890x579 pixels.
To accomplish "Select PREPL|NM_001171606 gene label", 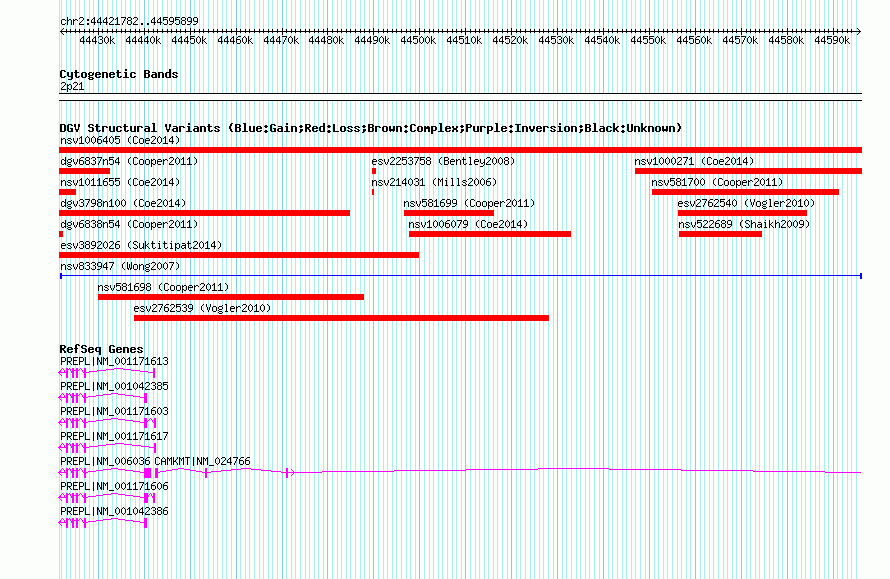I will 114,486.
